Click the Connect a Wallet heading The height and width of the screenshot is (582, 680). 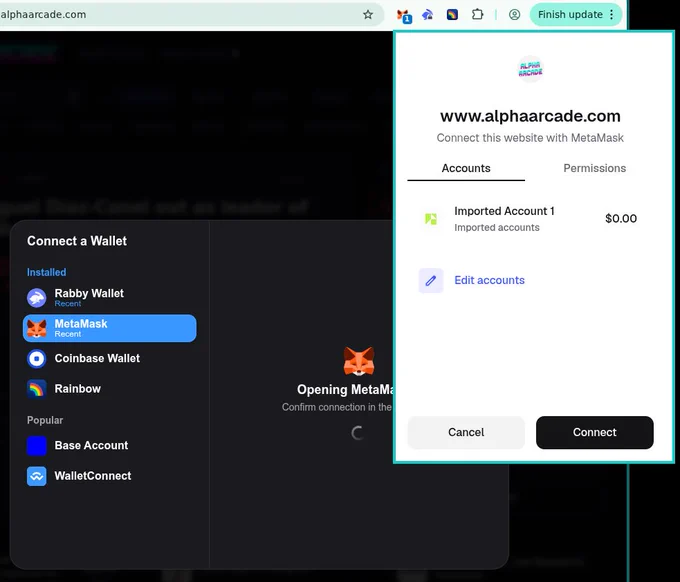tap(77, 241)
